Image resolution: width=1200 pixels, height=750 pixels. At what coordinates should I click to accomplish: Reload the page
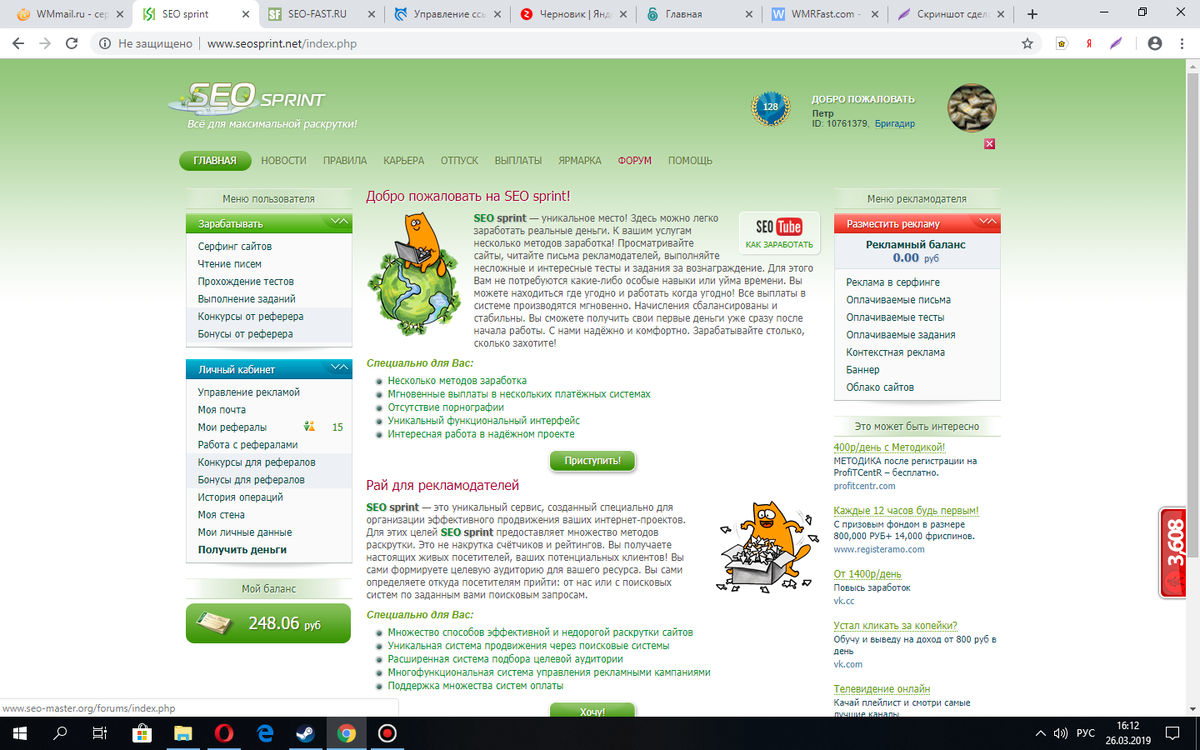click(x=74, y=44)
